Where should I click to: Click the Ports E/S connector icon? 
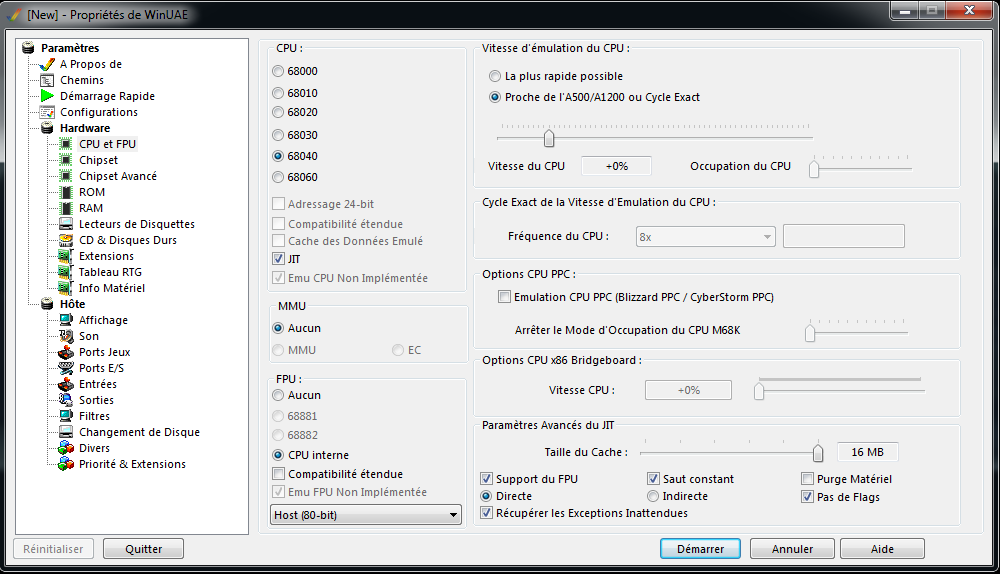click(x=66, y=368)
